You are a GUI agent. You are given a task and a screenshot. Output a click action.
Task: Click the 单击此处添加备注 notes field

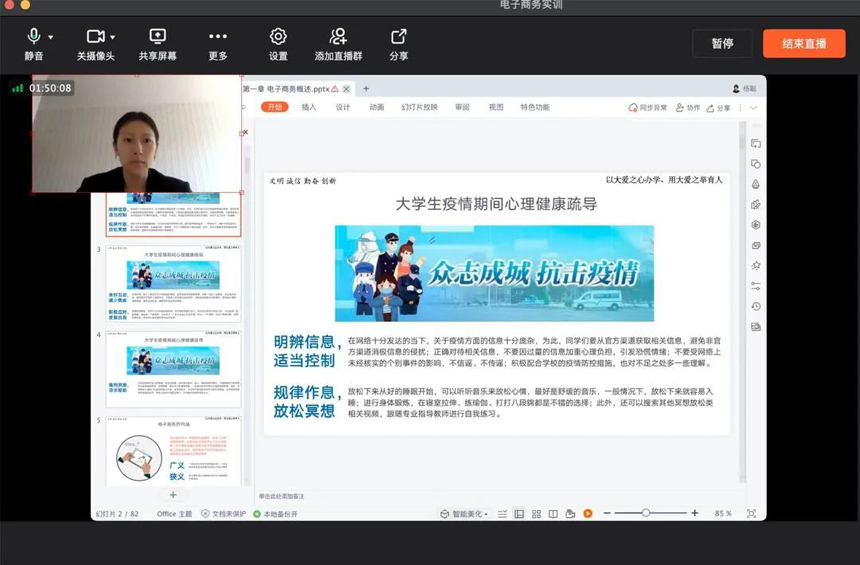[x=281, y=496]
